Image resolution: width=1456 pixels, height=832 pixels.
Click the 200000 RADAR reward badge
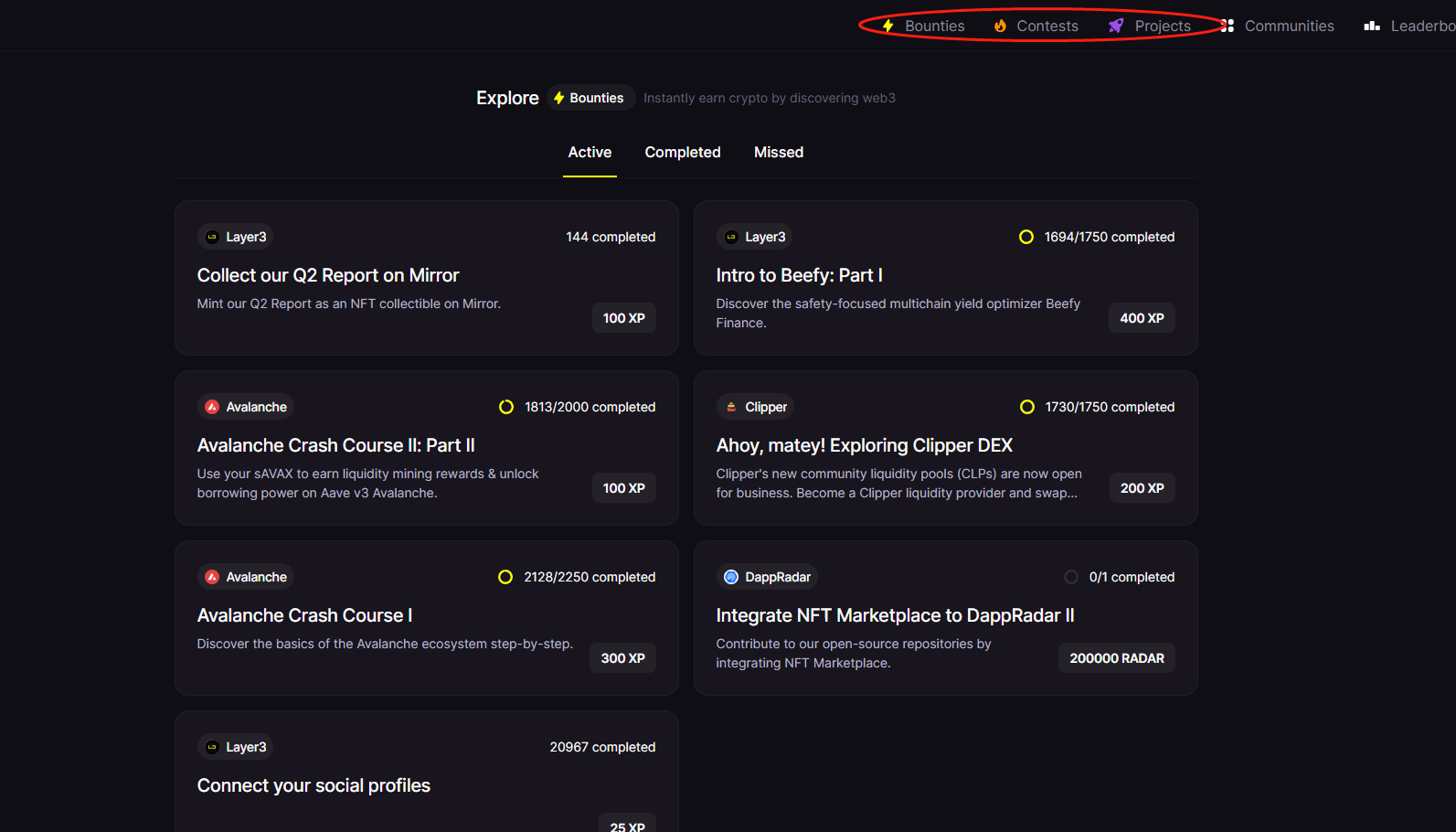(1116, 658)
